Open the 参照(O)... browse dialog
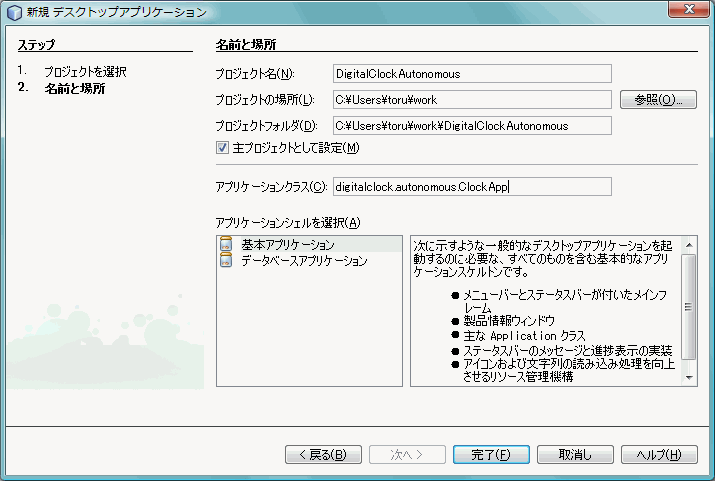Screen dimensions: 715x481 [658, 99]
